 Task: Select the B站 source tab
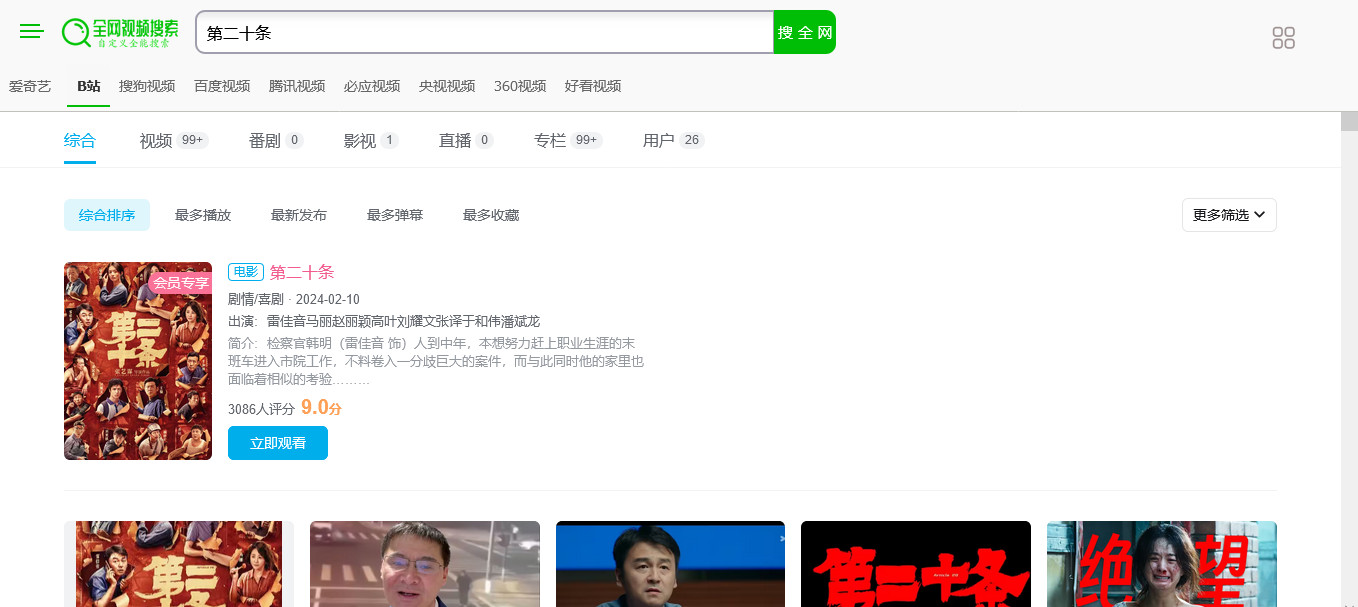tap(89, 86)
